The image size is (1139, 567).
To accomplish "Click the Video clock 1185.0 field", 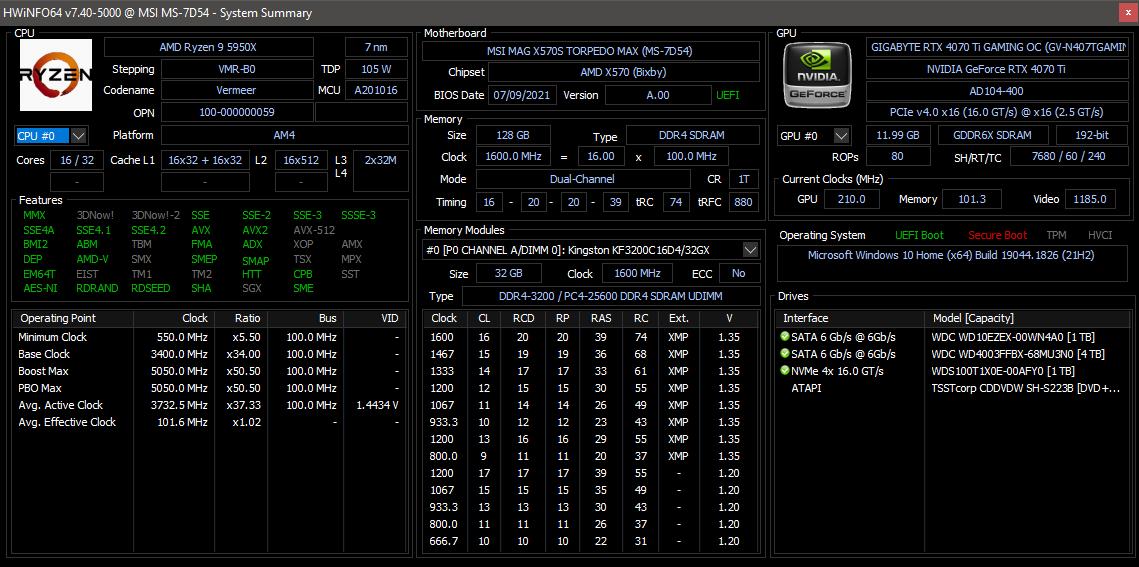I will coord(1091,199).
